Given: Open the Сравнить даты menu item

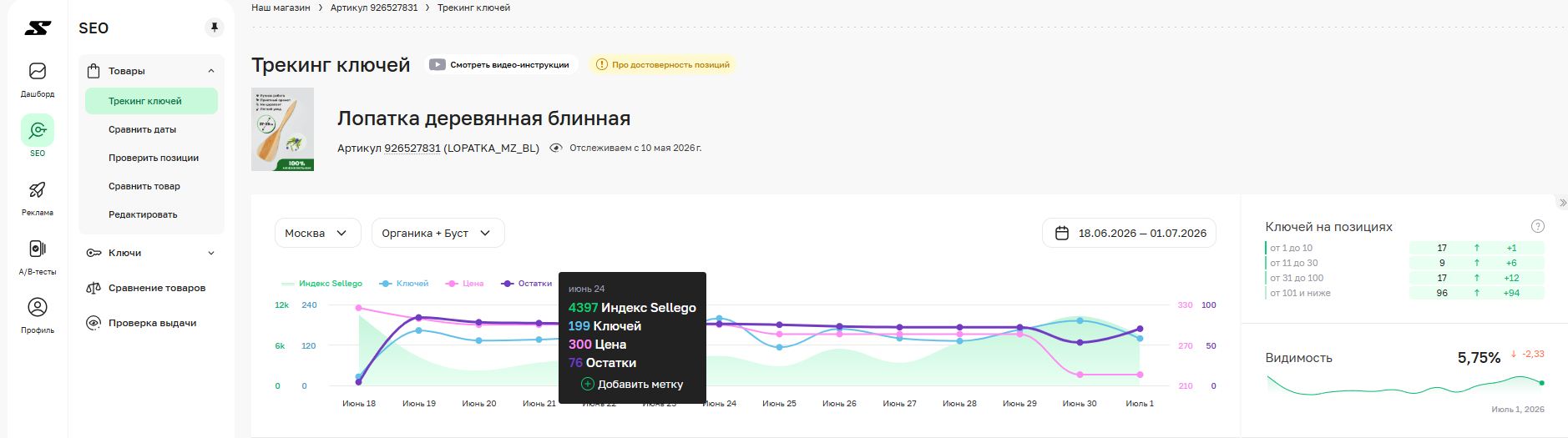Looking at the screenshot, I should (x=143, y=129).
